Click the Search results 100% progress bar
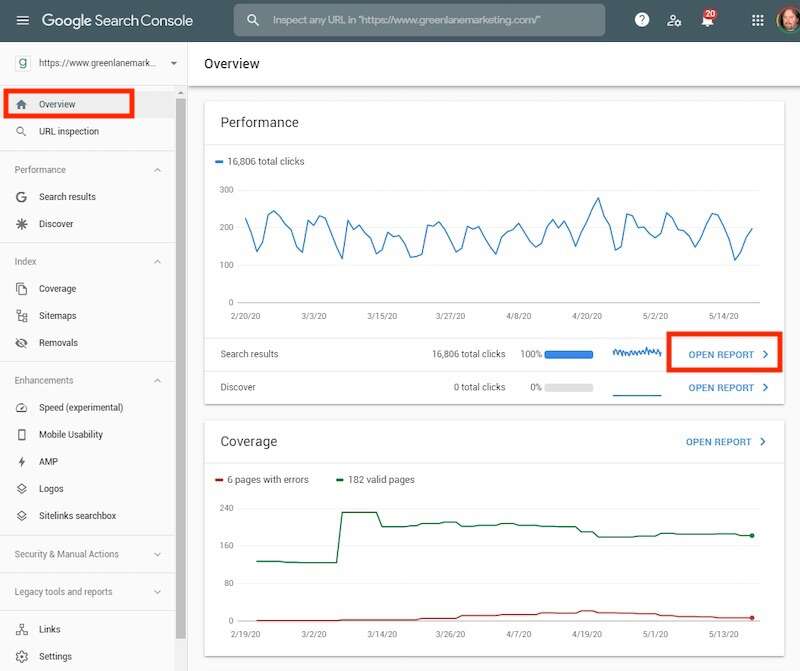 (569, 355)
